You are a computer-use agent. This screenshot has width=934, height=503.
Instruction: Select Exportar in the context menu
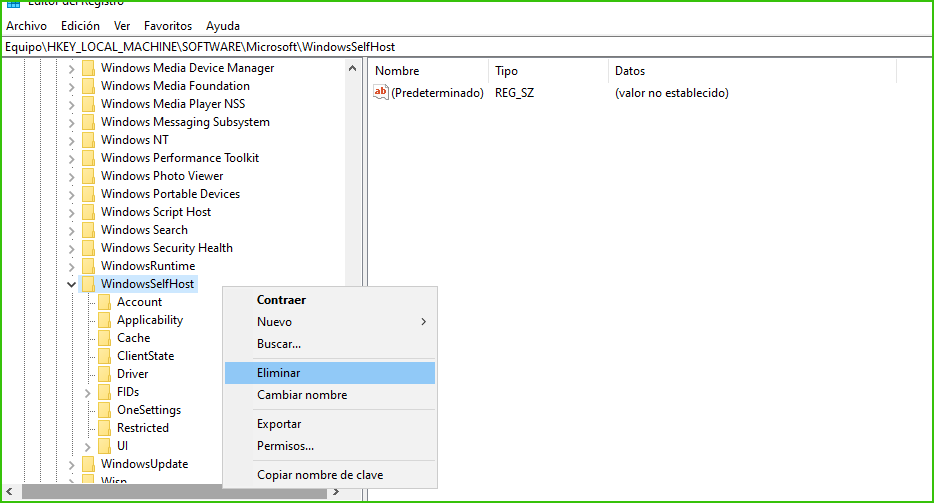tap(330, 424)
